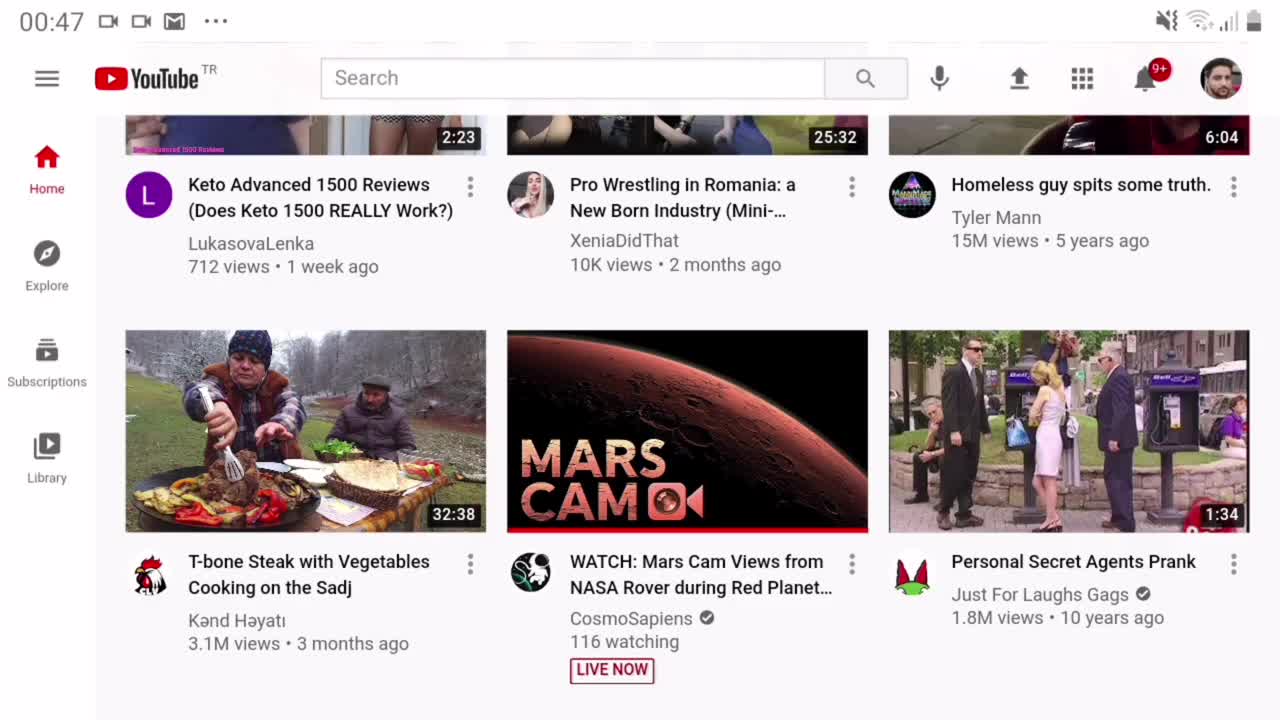Go to Home in sidebar
Image resolution: width=1280 pixels, height=720 pixels.
pyautogui.click(x=47, y=170)
